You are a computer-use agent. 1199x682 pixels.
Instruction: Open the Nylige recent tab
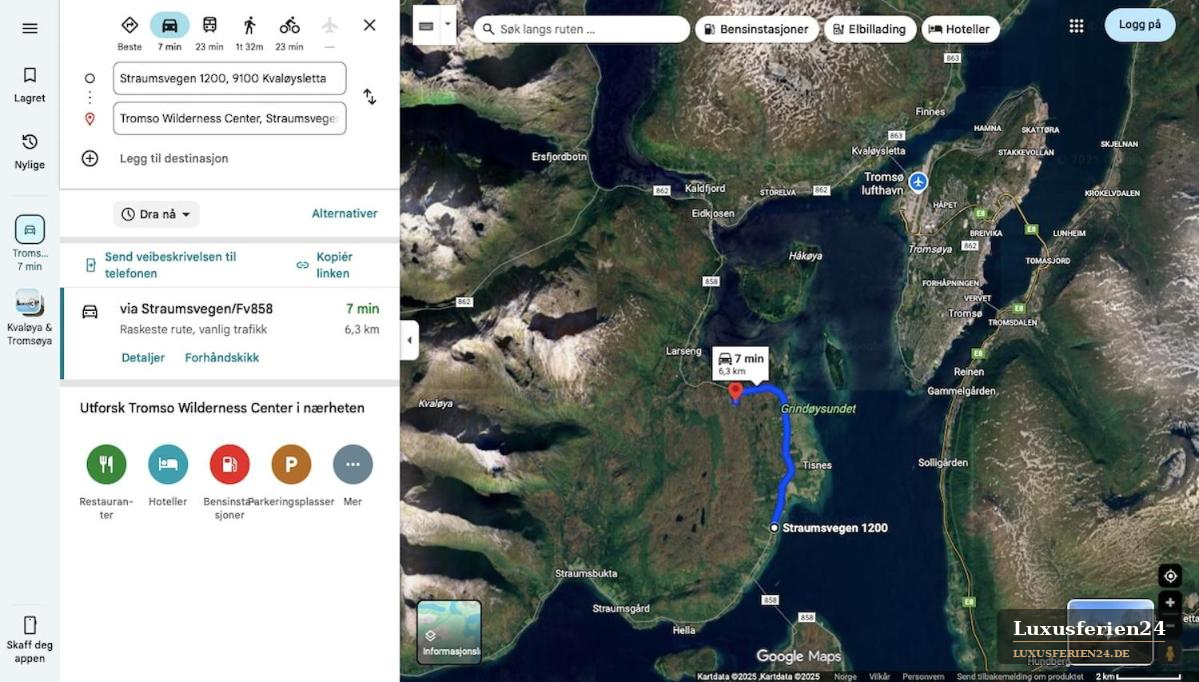(30, 151)
